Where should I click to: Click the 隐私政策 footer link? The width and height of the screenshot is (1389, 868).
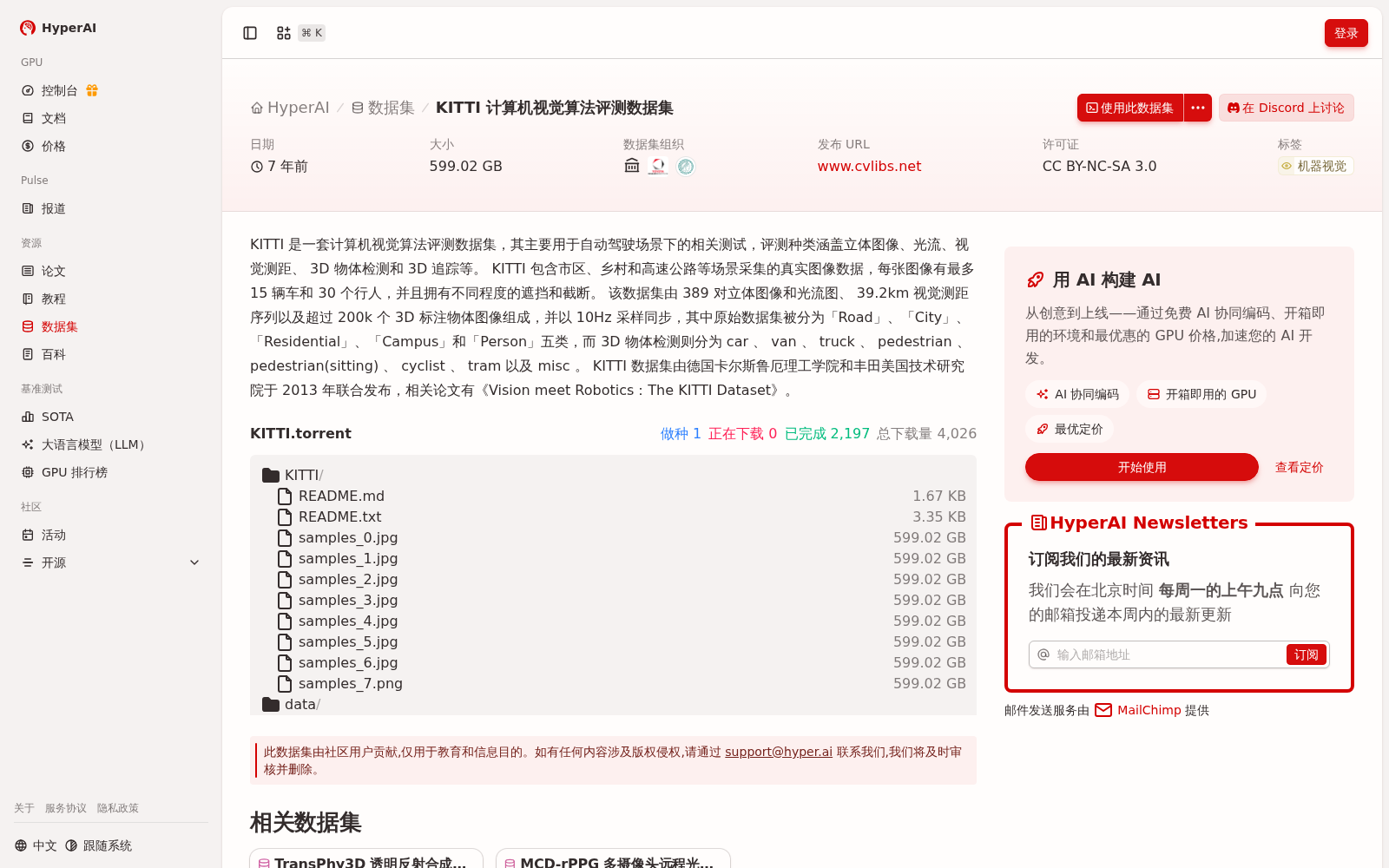click(x=118, y=808)
